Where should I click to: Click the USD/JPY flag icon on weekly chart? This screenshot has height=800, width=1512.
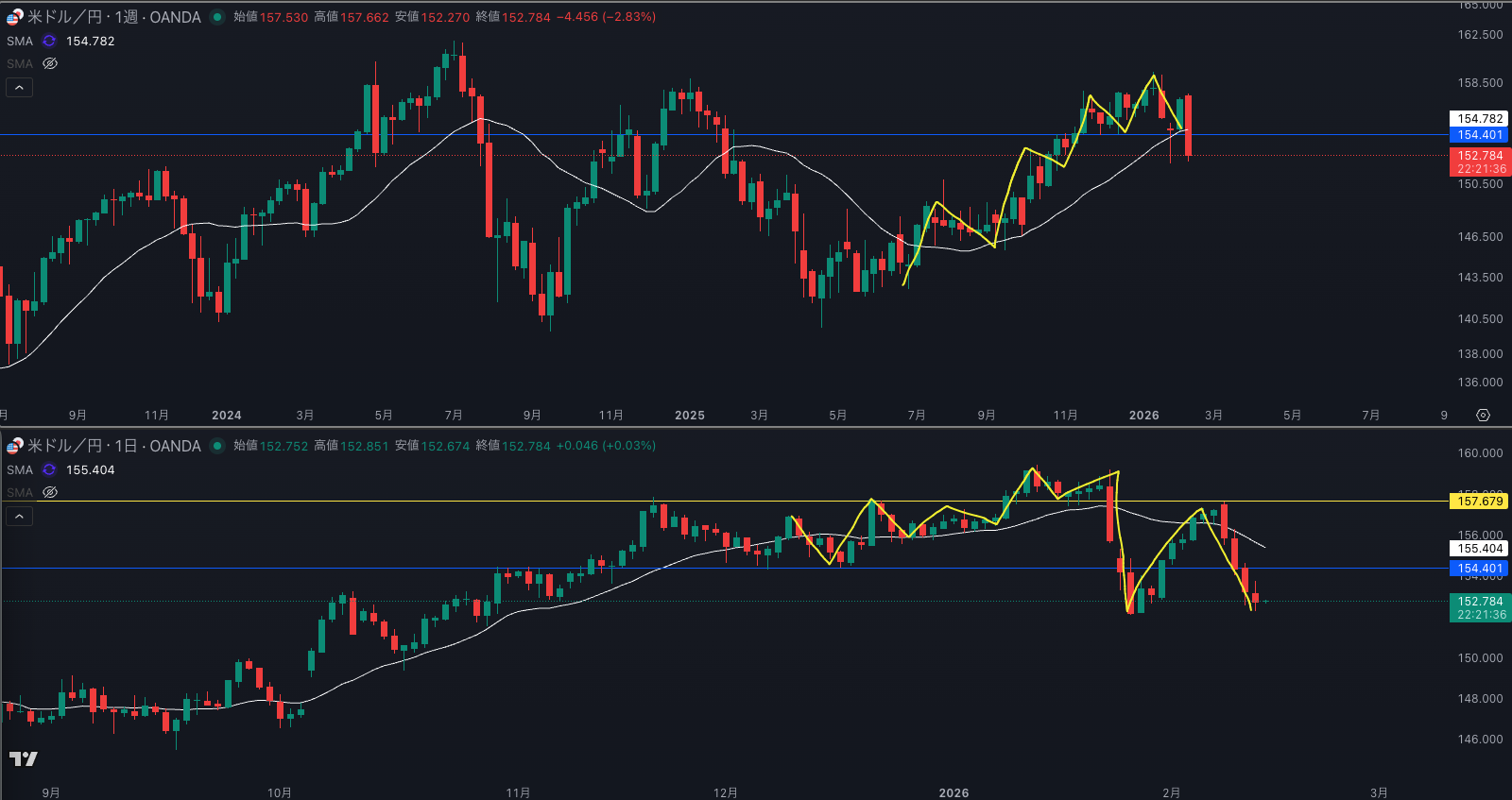click(15, 17)
